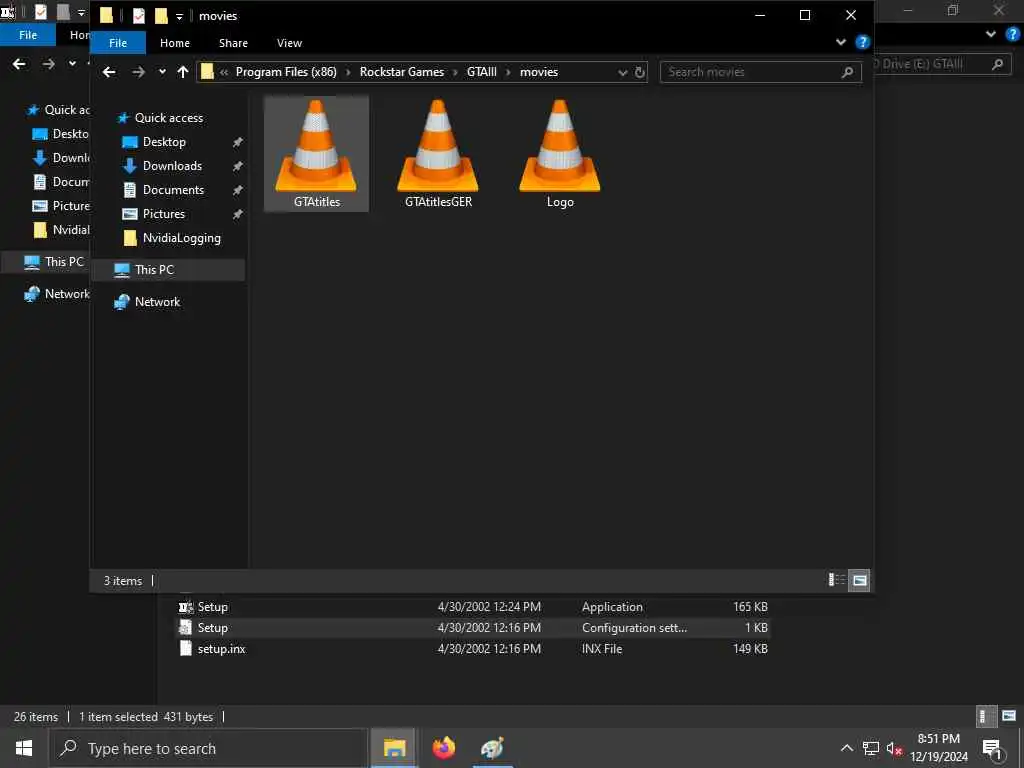Open Downloads in movies navigation pane
The width and height of the screenshot is (1024, 768).
pos(172,166)
